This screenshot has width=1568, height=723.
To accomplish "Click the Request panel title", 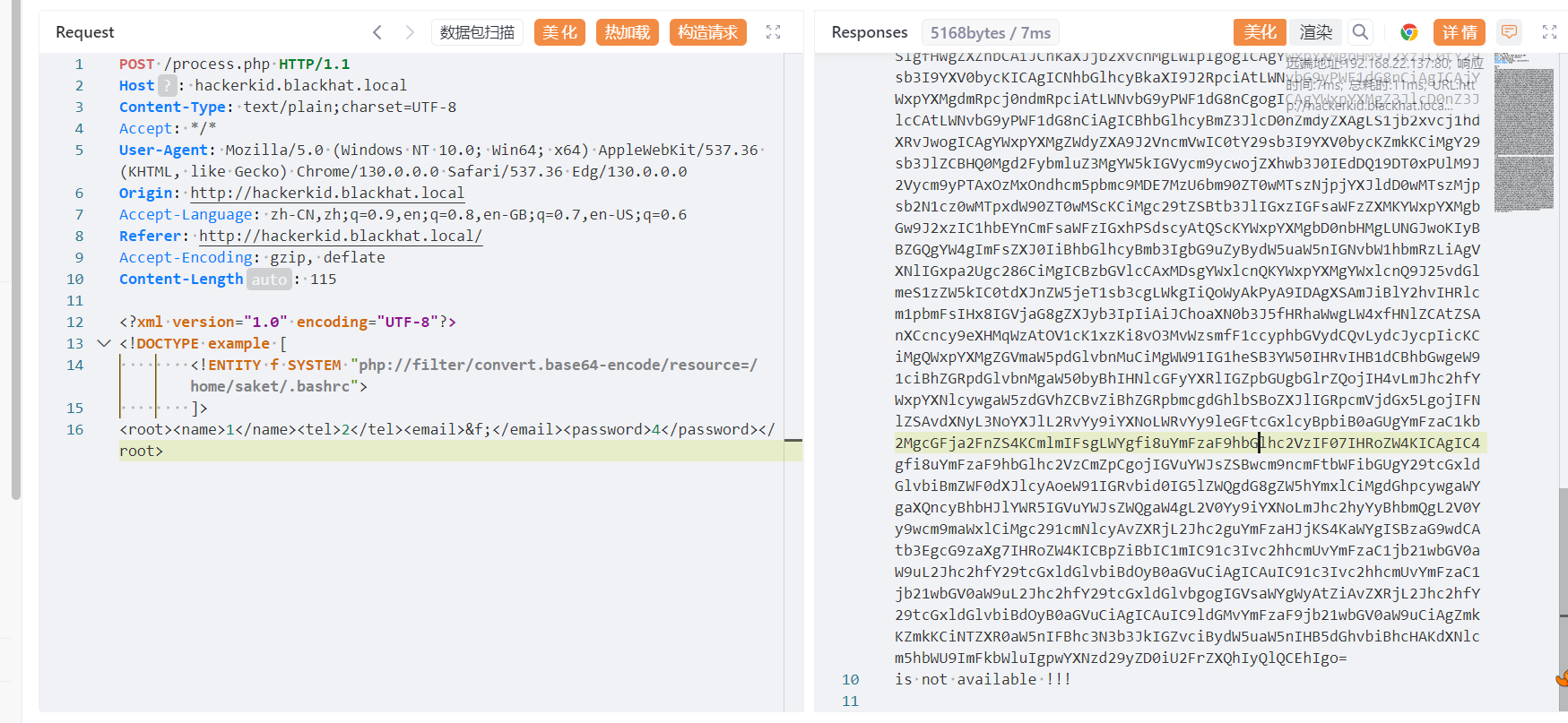I will coord(85,32).
